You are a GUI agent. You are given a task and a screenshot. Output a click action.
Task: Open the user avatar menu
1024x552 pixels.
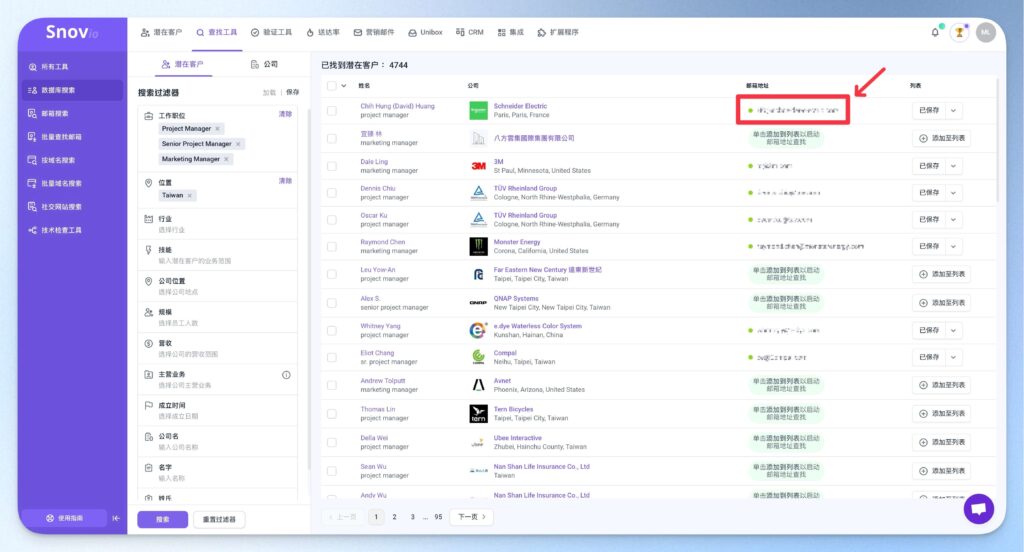[x=985, y=32]
